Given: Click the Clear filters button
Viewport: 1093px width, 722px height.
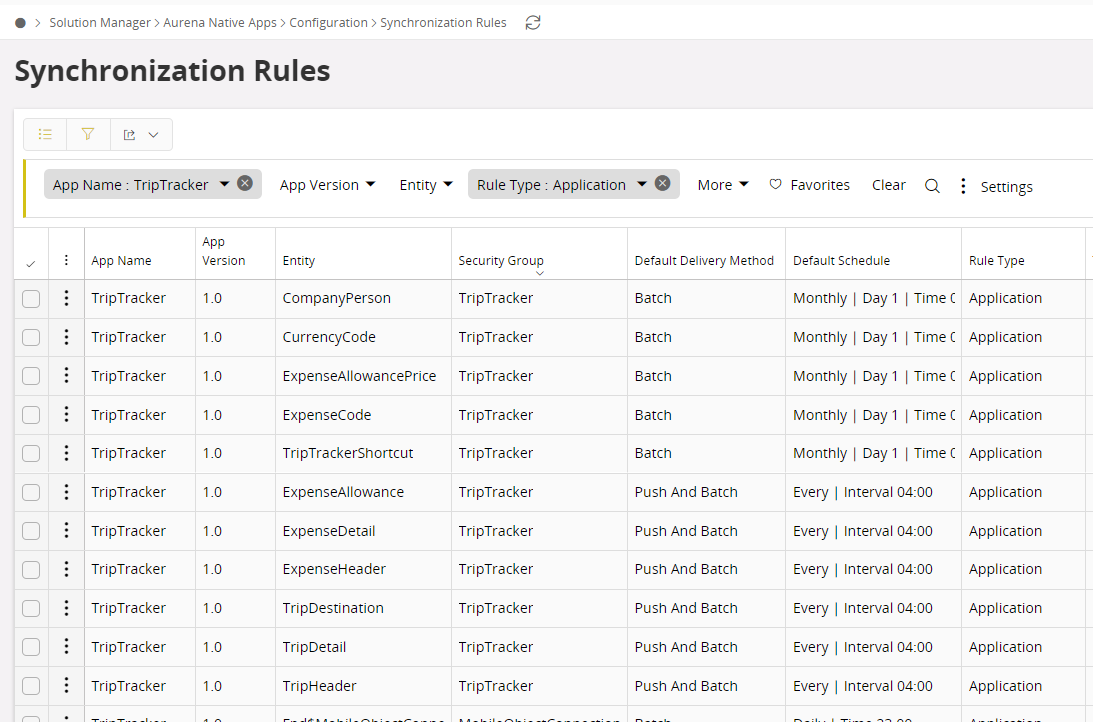Looking at the screenshot, I should [888, 185].
